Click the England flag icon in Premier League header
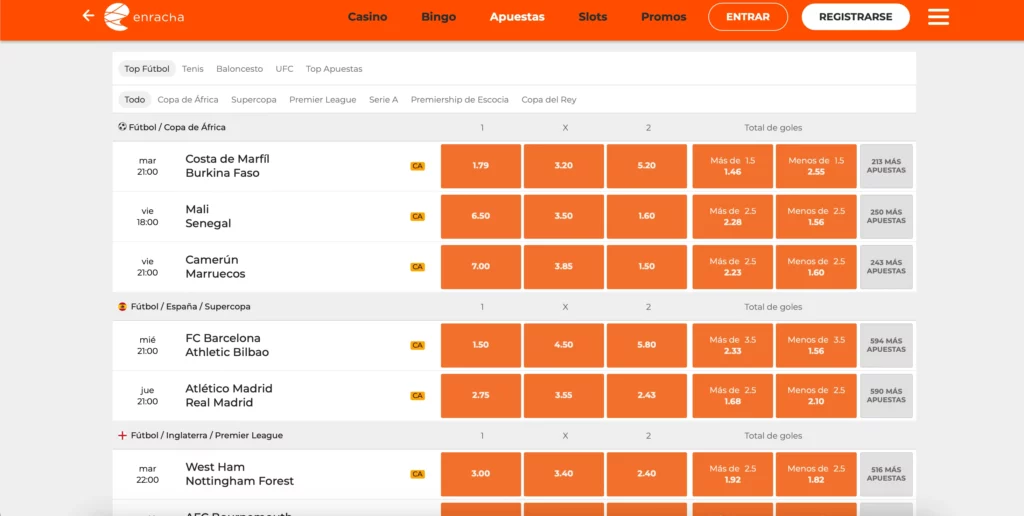Viewport: 1024px width, 516px height. pos(122,435)
